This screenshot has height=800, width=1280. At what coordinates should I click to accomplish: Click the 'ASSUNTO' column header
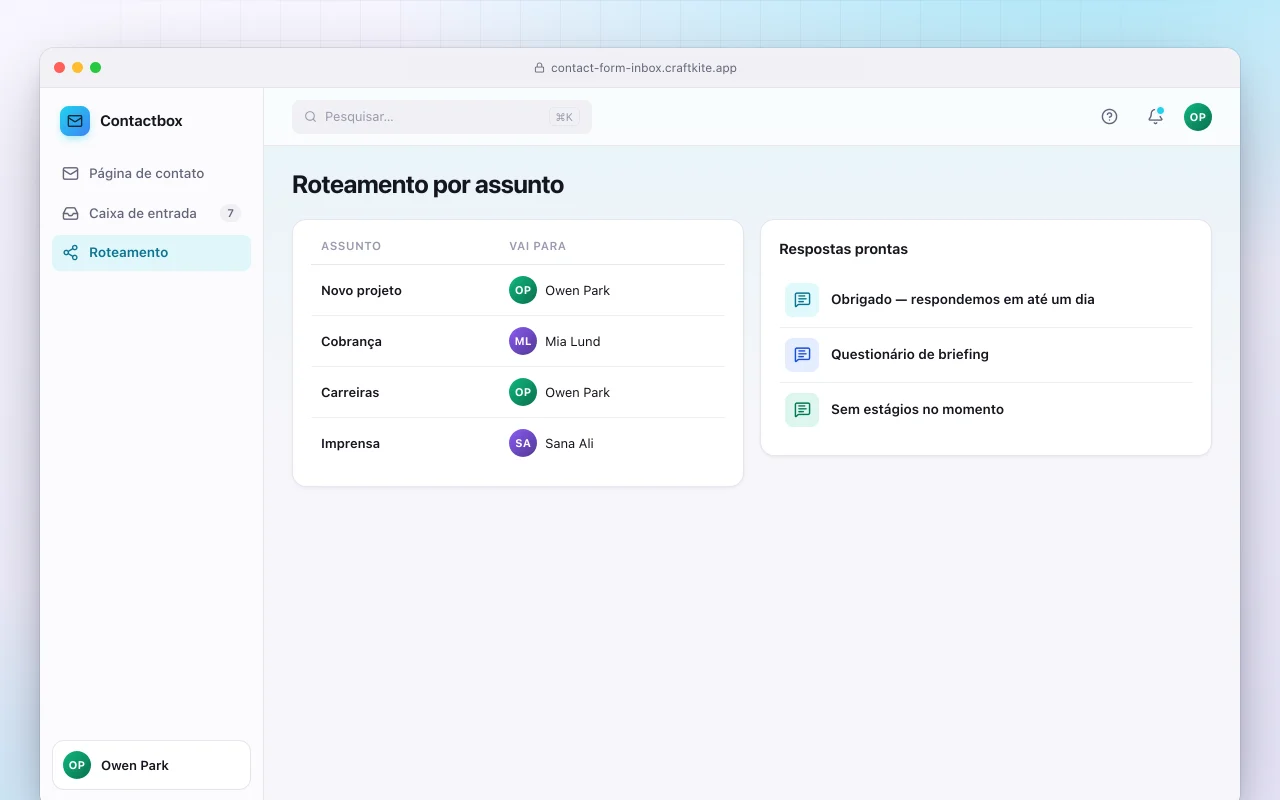(x=351, y=246)
